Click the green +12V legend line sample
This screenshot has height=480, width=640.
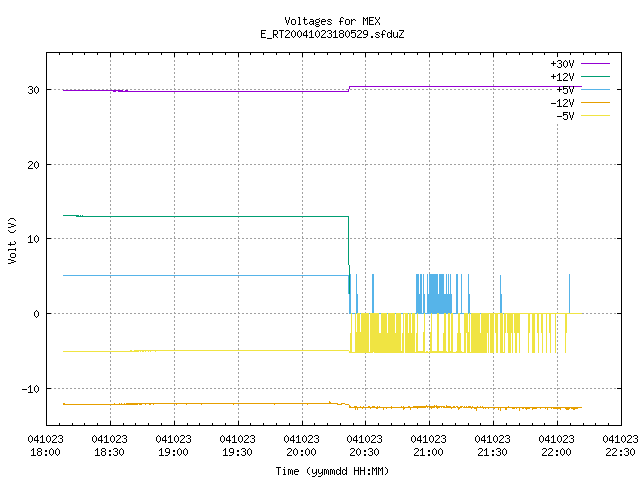[x=595, y=76]
